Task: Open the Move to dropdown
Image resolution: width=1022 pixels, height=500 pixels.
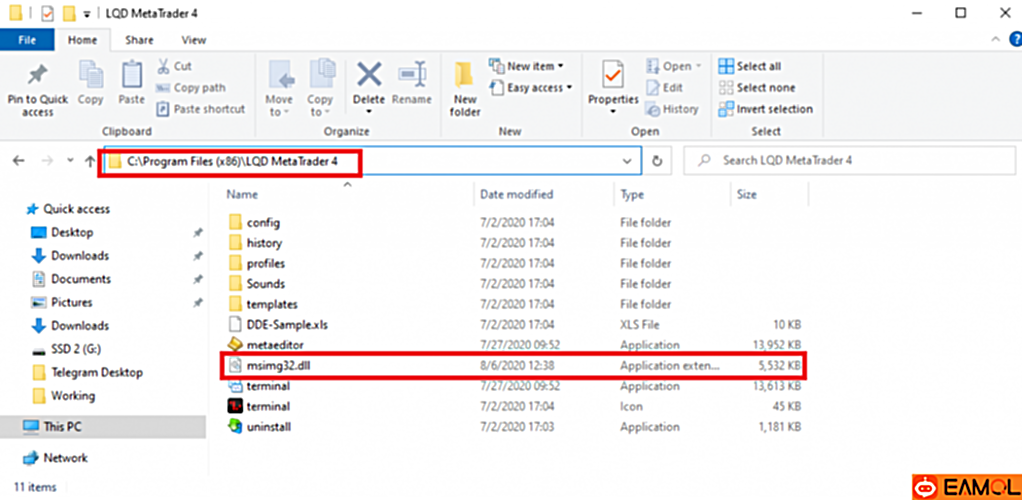Action: pos(280,89)
